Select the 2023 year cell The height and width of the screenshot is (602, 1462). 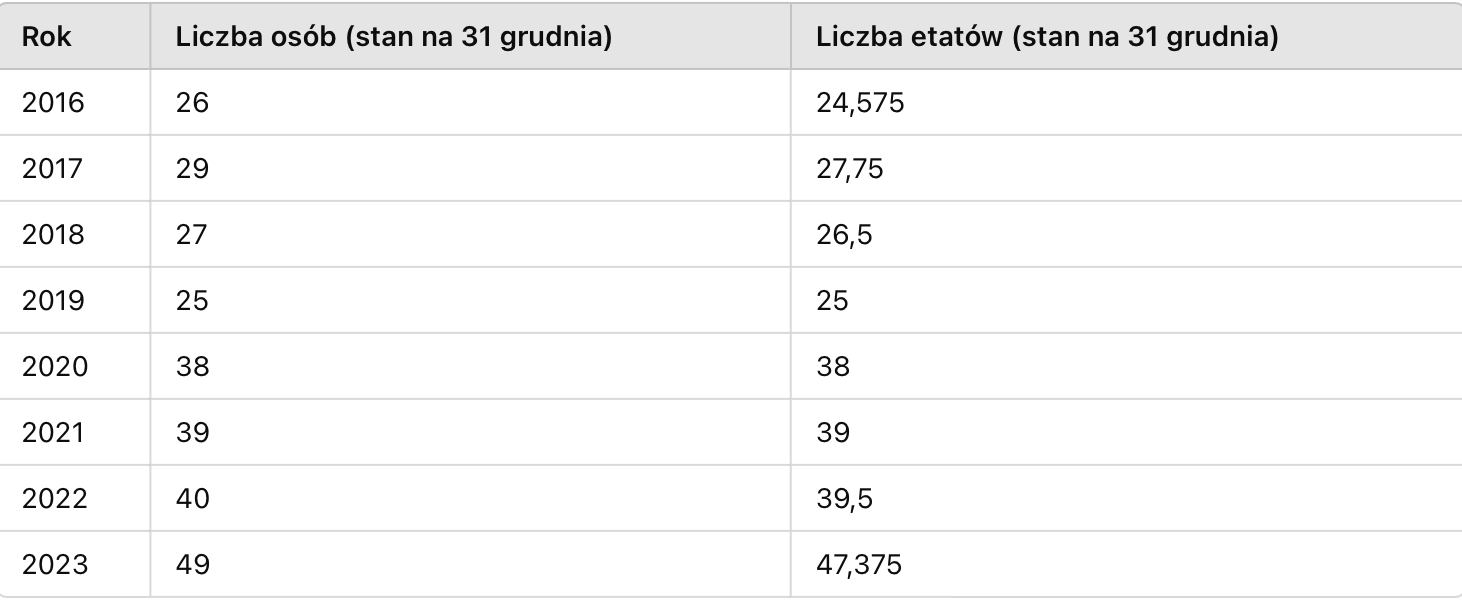pos(75,564)
